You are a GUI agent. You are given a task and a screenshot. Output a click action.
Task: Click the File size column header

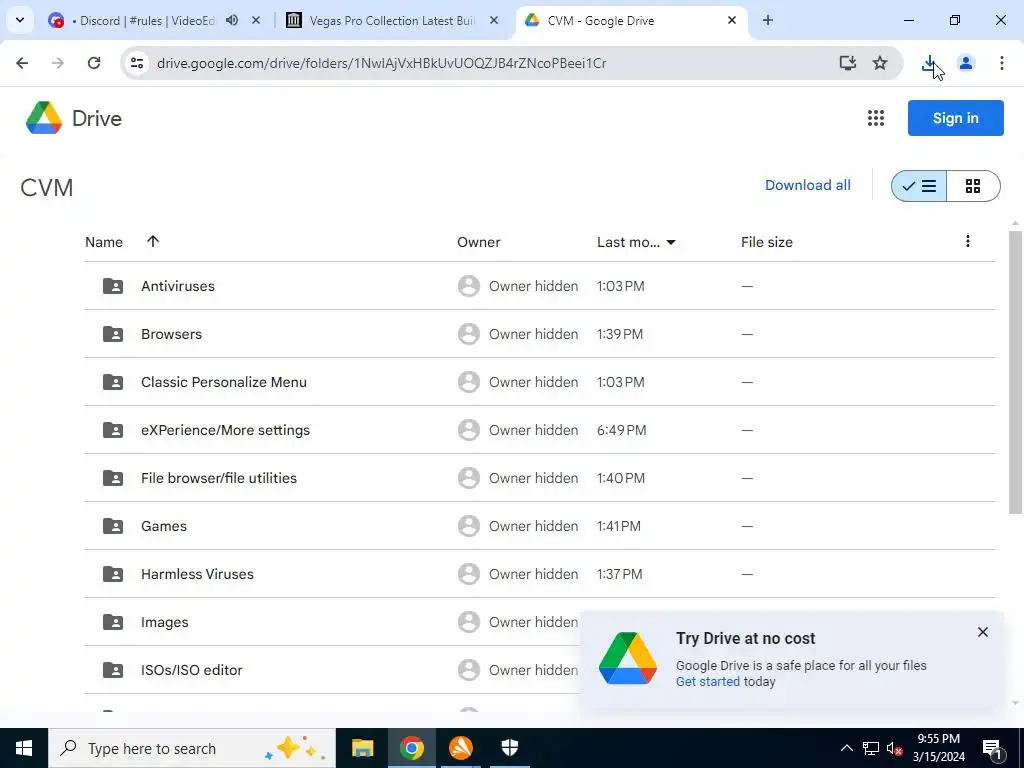coord(767,242)
